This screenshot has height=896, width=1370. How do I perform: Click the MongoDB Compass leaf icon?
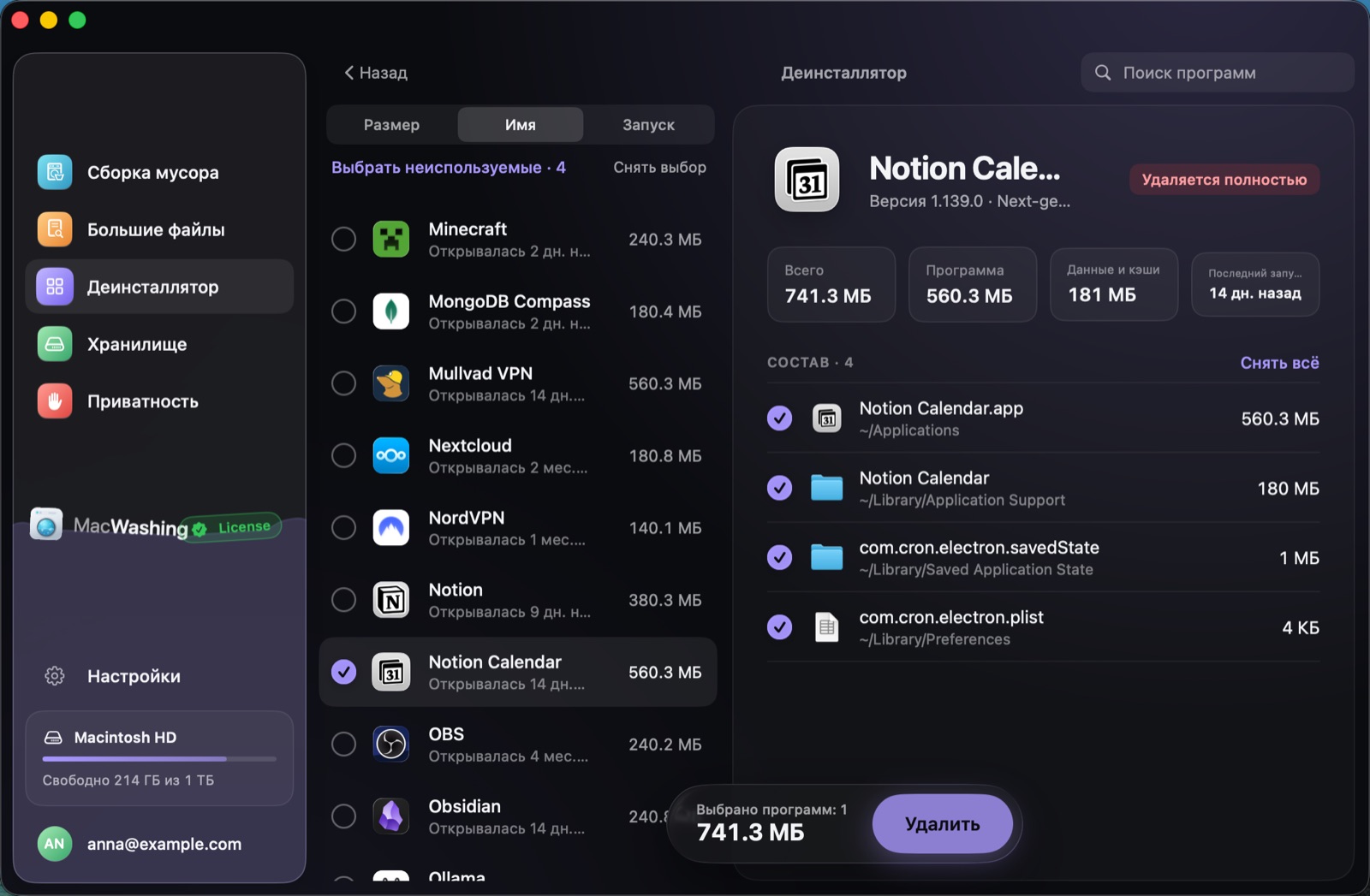pos(391,312)
